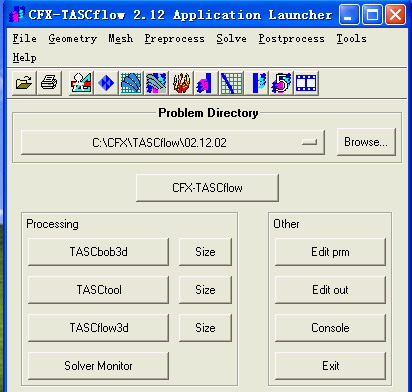Click the printer toolbar icon
This screenshot has height=392, width=412.
(x=49, y=83)
